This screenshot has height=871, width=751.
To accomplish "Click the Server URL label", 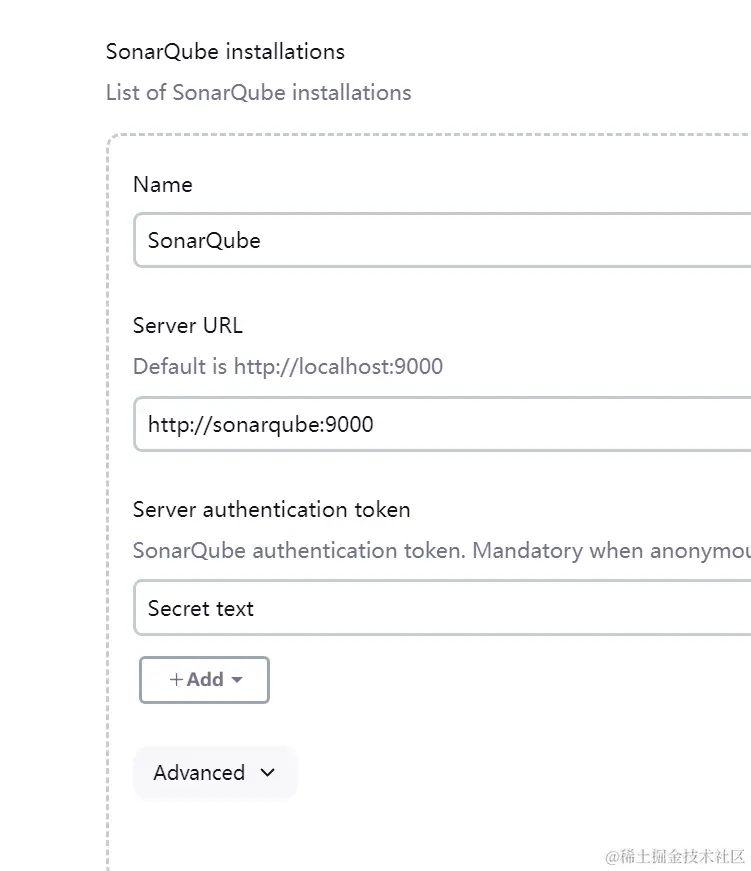I will (187, 325).
